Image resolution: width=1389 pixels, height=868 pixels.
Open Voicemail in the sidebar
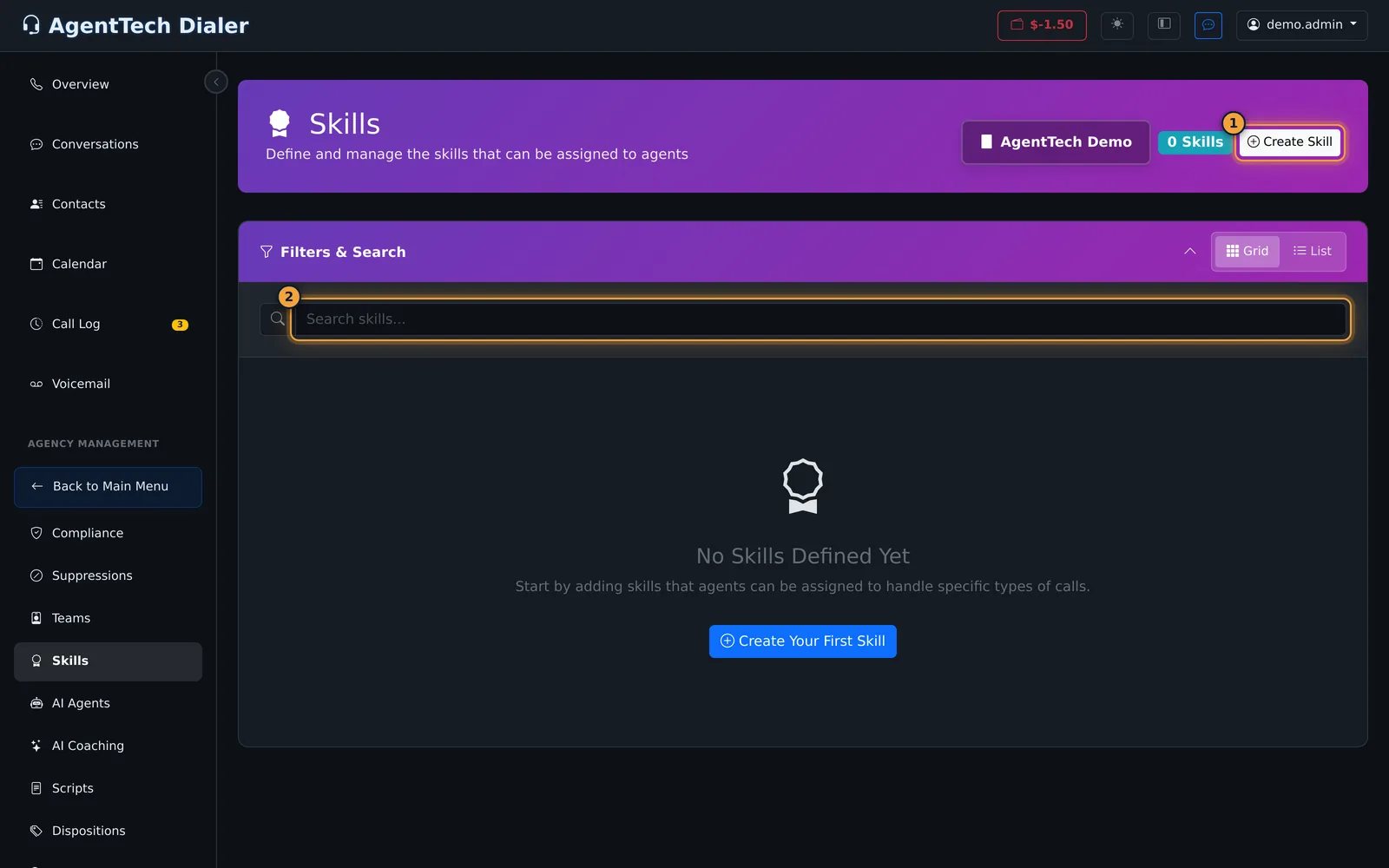point(108,384)
